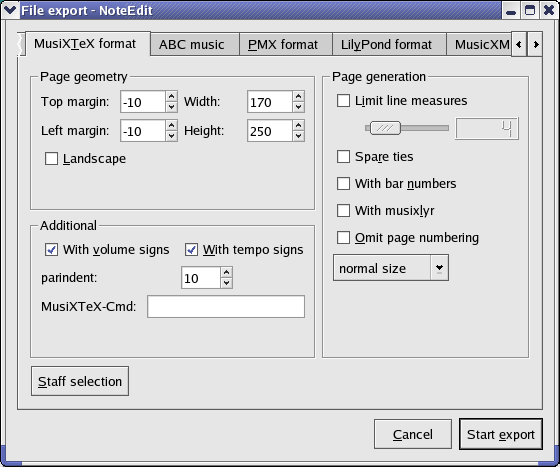Decrease Height value with down arrow
This screenshot has height=467, width=560.
coord(298,136)
